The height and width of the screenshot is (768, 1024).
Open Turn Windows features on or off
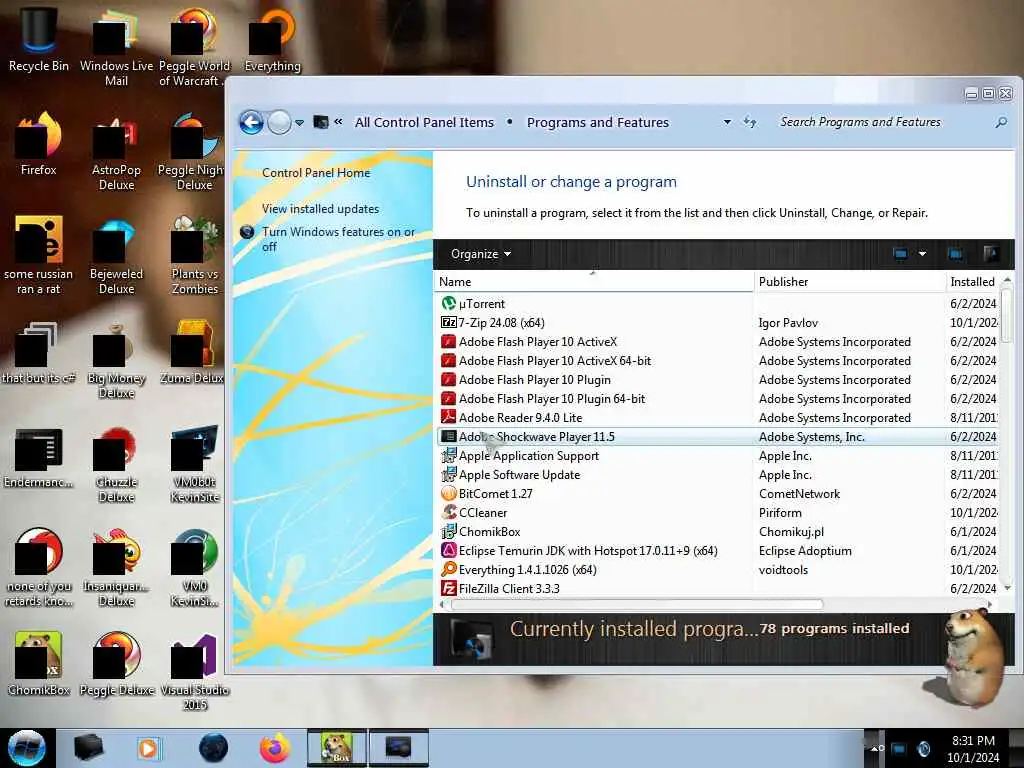338,239
